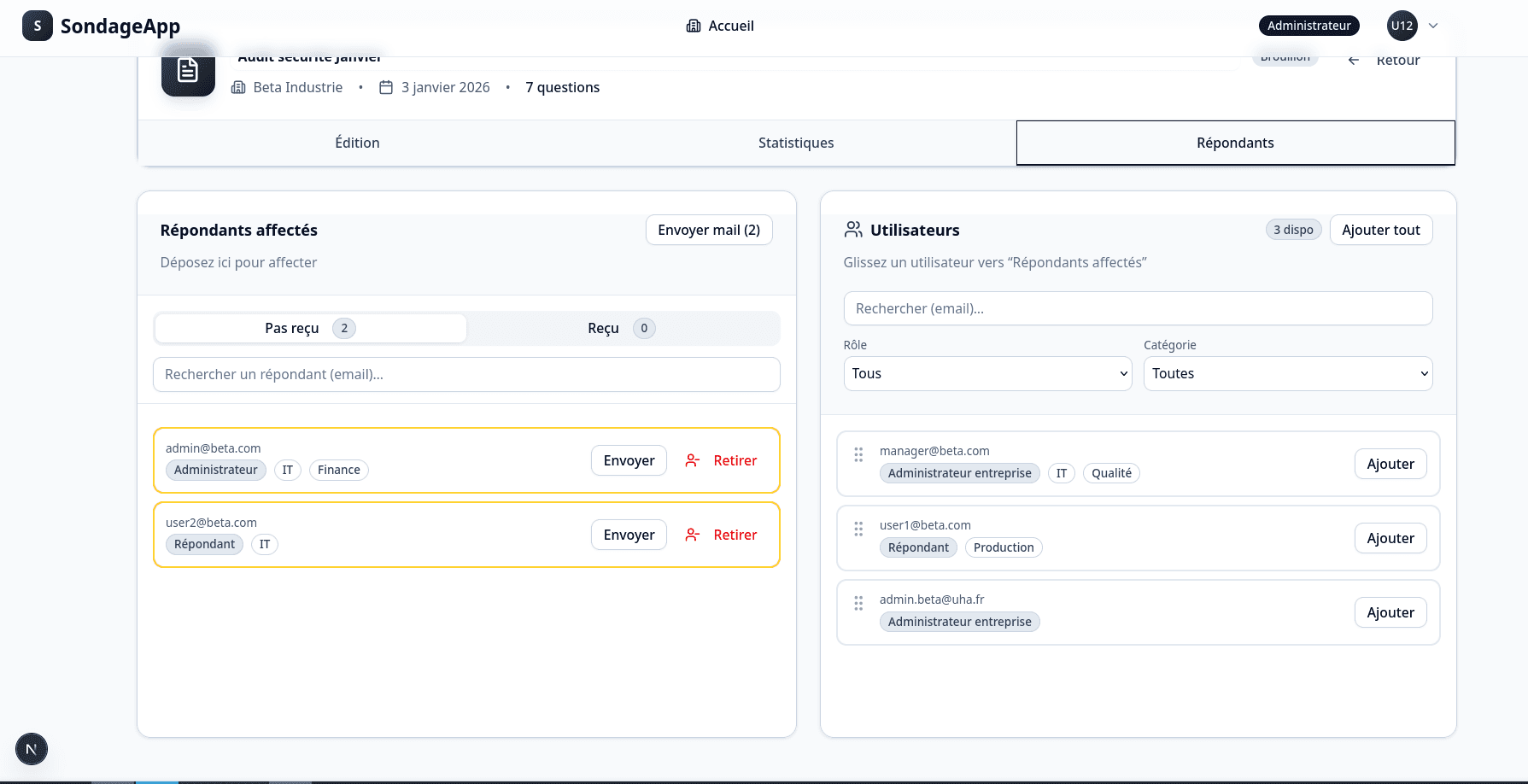This screenshot has width=1528, height=784.
Task: Show the Pas reçu respondents list
Action: (311, 328)
